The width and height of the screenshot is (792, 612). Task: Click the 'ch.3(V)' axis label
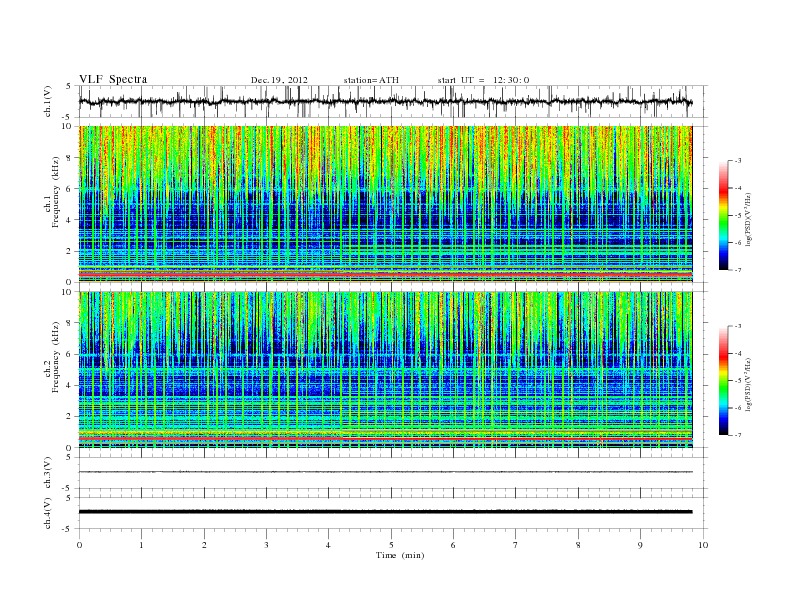pos(48,473)
